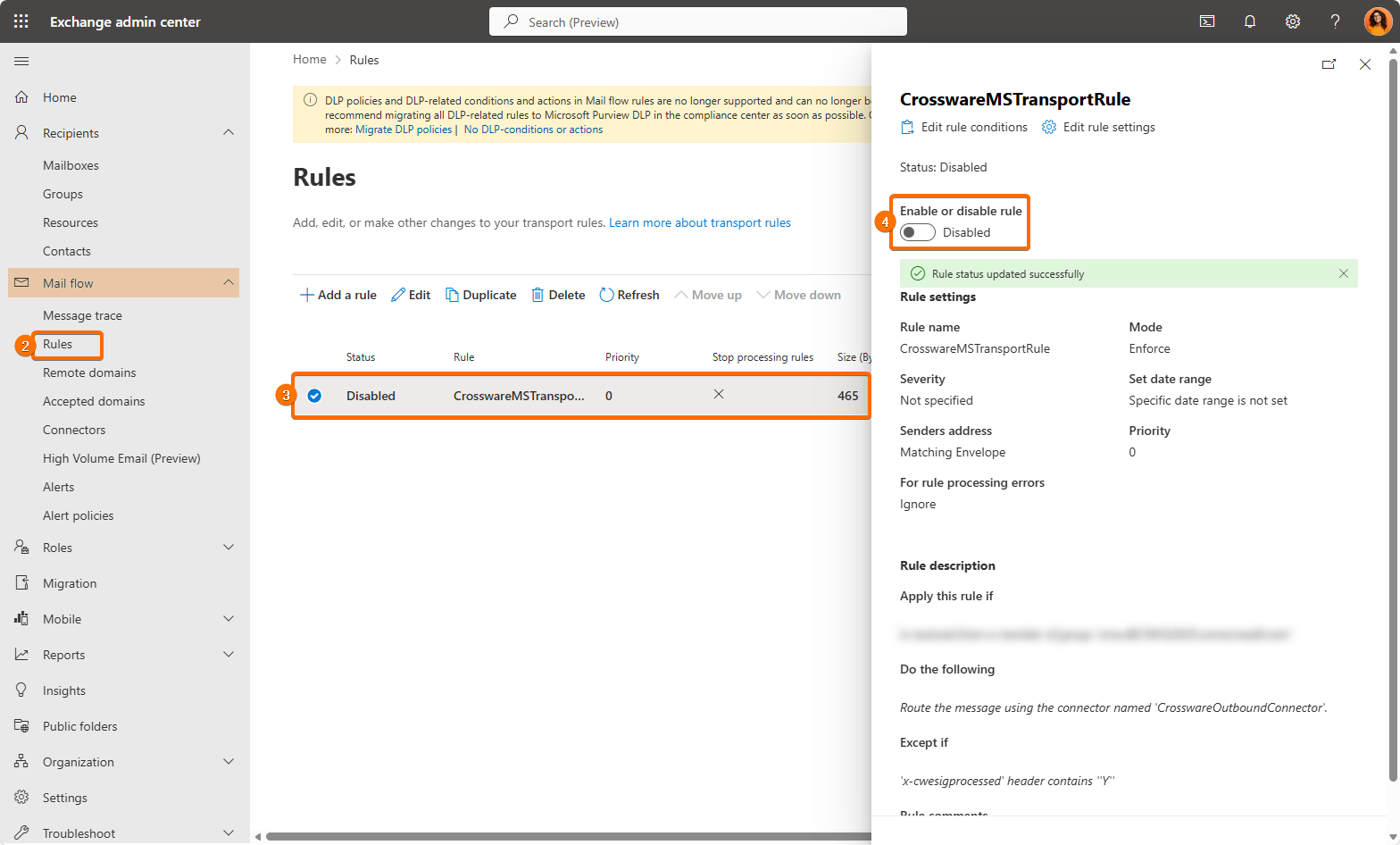This screenshot has width=1400, height=845.
Task: Open Message trace under Mail flow
Action: coord(82,315)
